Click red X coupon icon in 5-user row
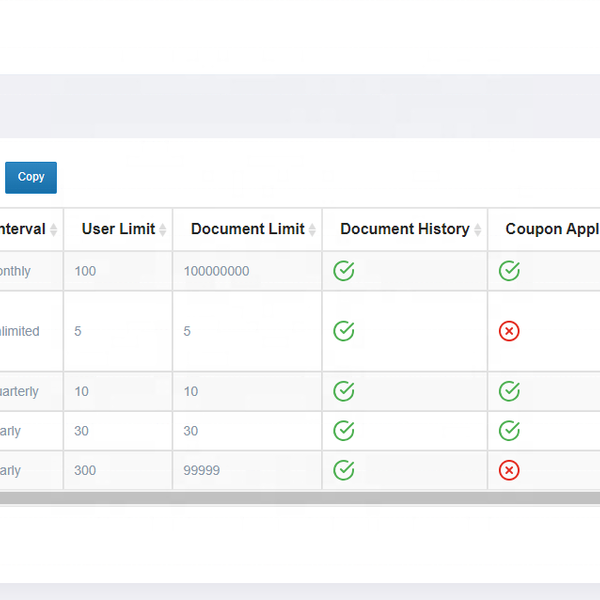This screenshot has height=600, width=600. click(509, 331)
